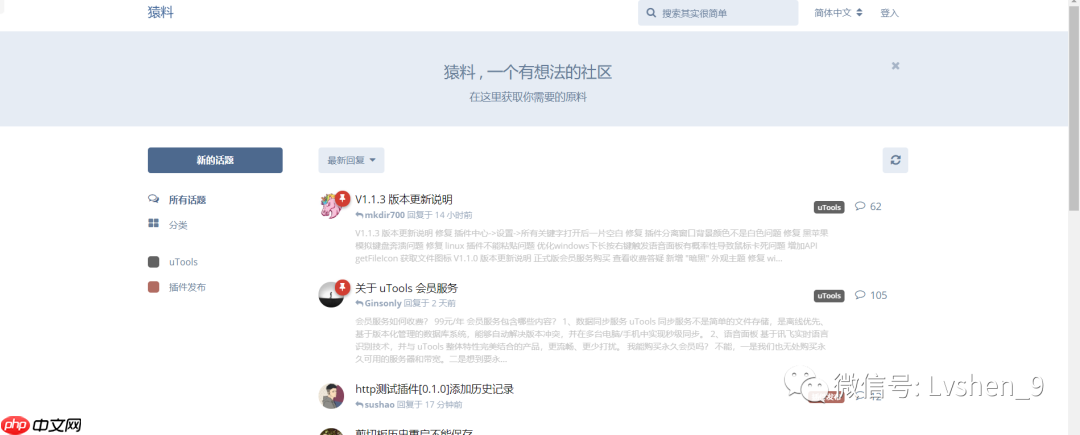Start a new topic with 新的话题
This screenshot has width=1080, height=435.
pos(215,160)
